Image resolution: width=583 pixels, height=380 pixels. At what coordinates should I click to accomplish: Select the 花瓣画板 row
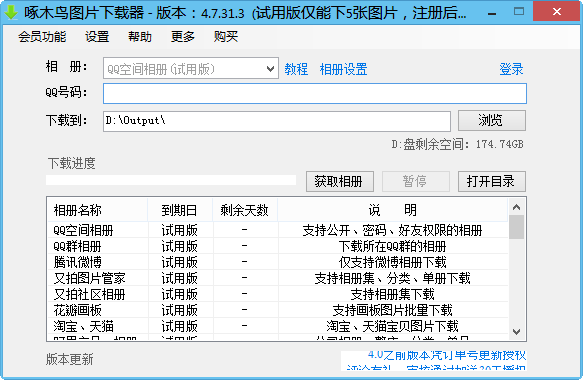(x=277, y=310)
